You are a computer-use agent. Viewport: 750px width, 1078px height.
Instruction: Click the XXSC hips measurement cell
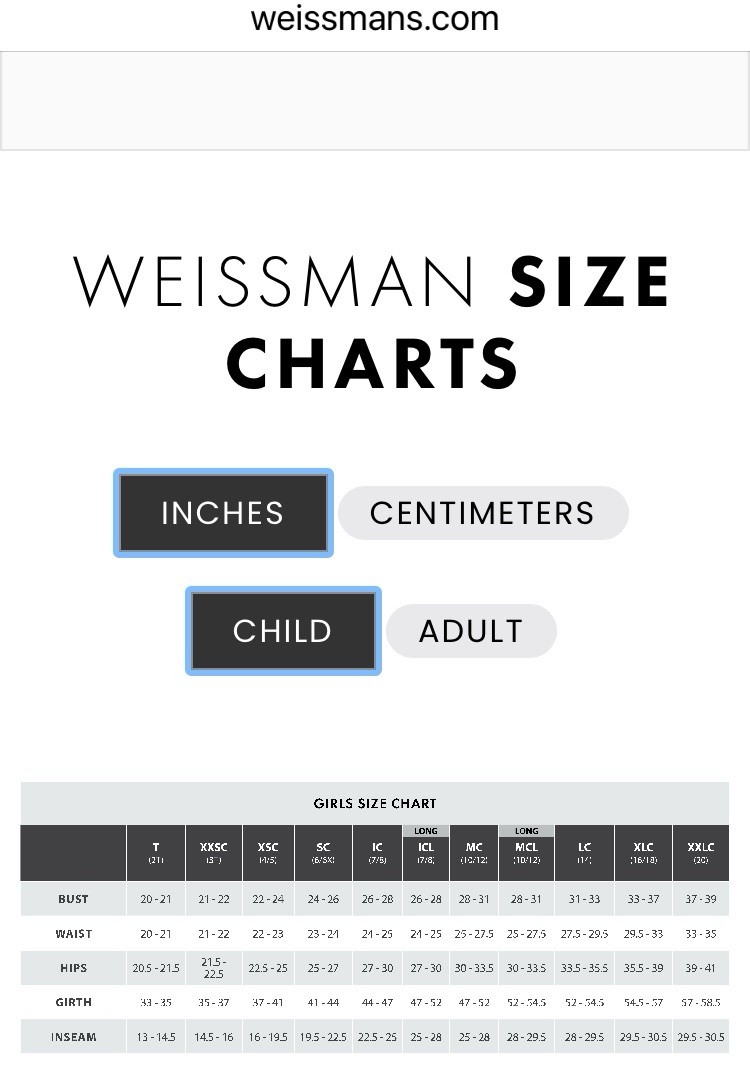click(213, 968)
